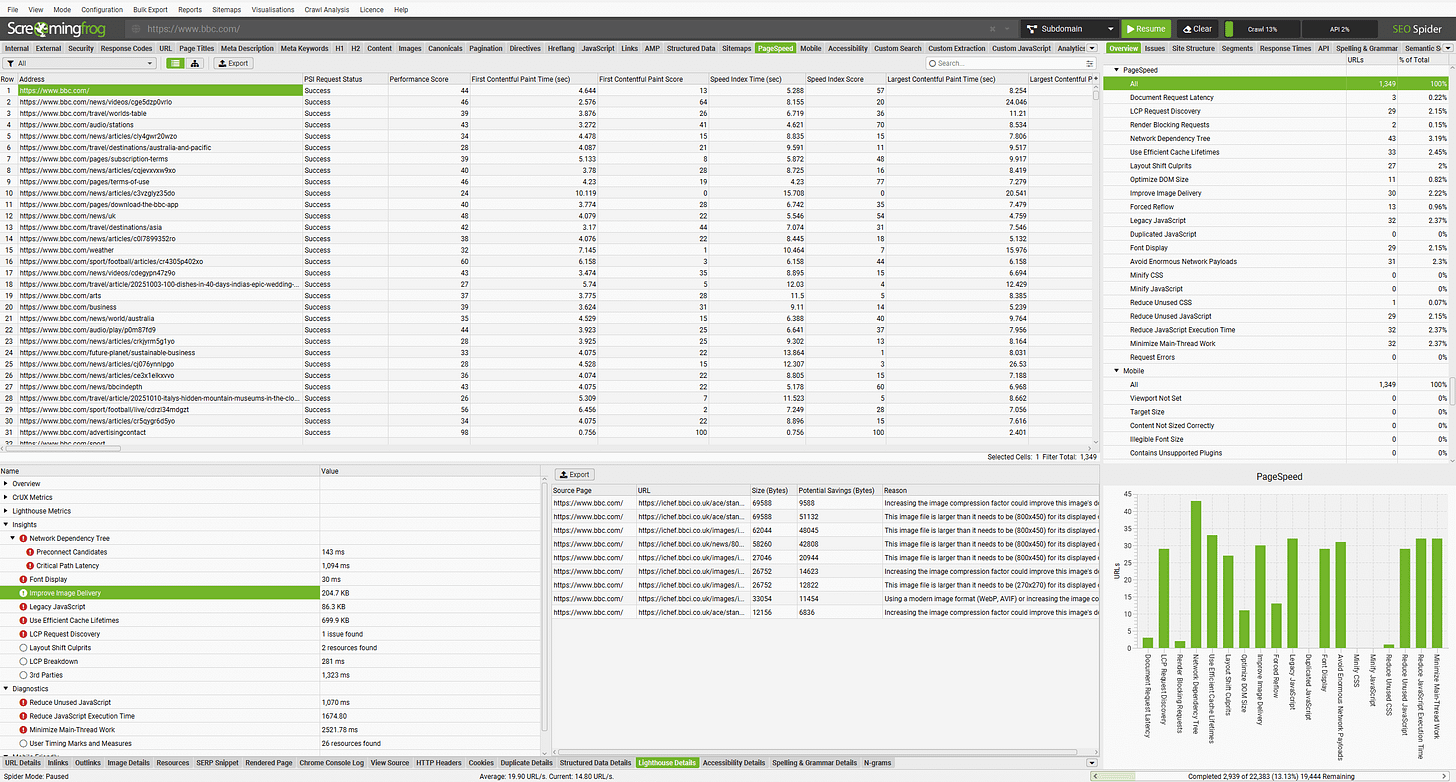This screenshot has height=782, width=1456.
Task: Clear the URL with the x icon
Action: click(991, 29)
